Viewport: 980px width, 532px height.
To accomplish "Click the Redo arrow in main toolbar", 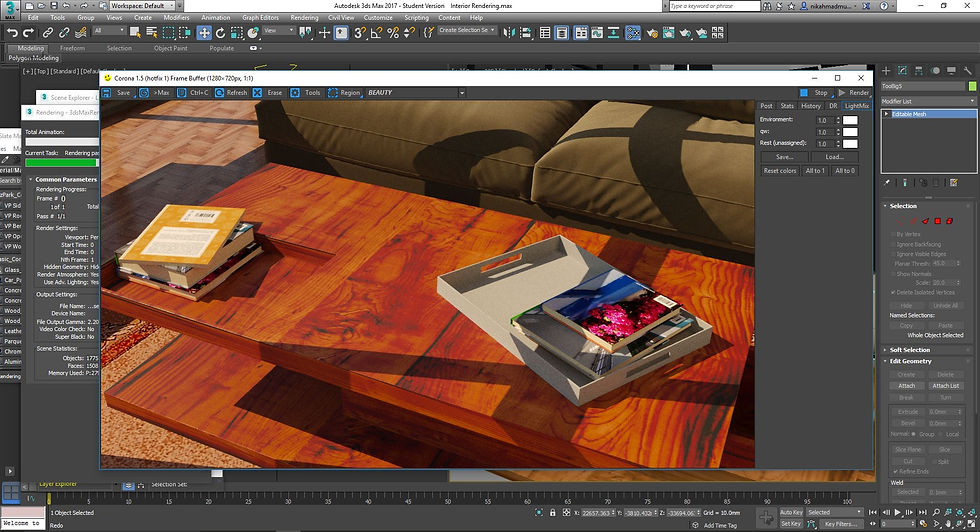I will 28,33.
